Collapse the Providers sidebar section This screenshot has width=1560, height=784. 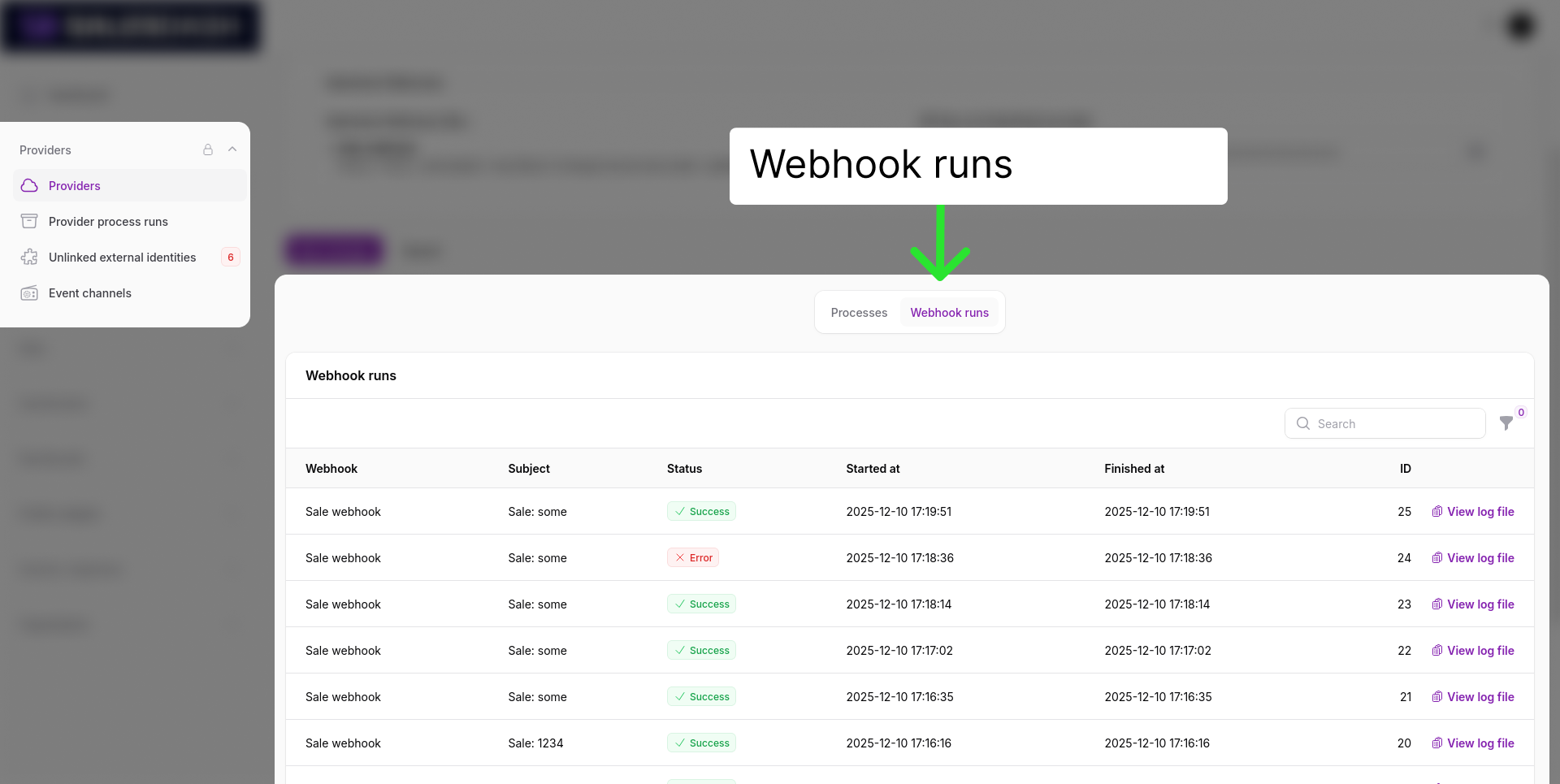pos(232,149)
